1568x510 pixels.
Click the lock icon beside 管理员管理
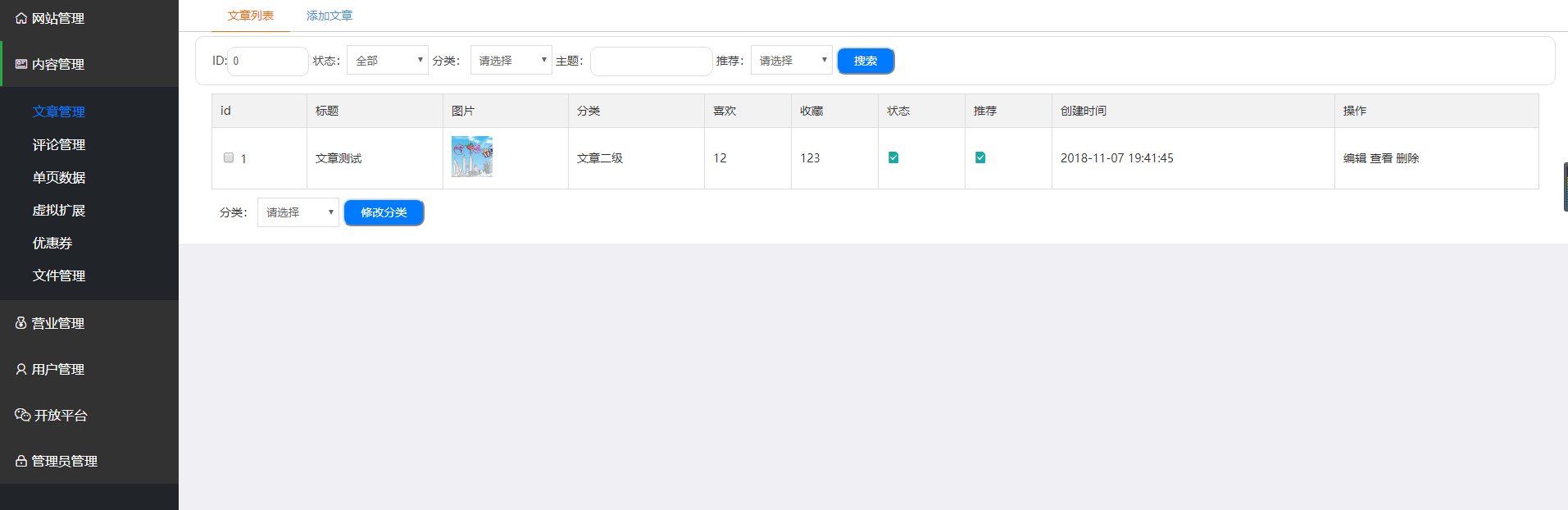pos(21,461)
